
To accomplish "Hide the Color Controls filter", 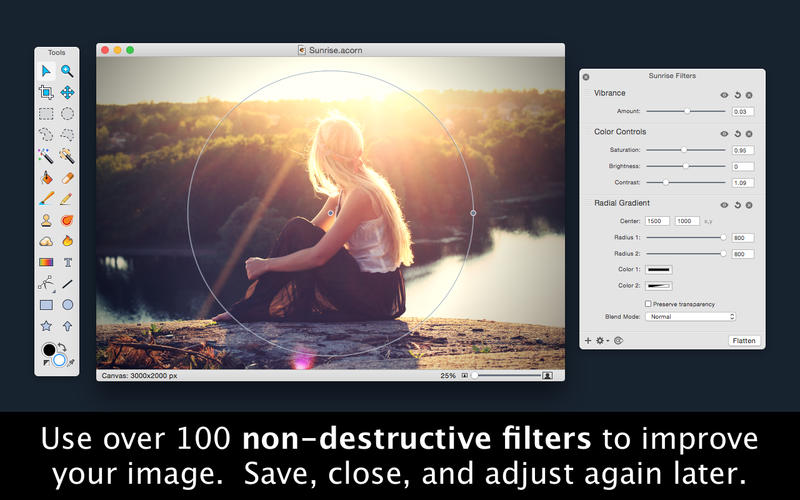I will tap(724, 134).
